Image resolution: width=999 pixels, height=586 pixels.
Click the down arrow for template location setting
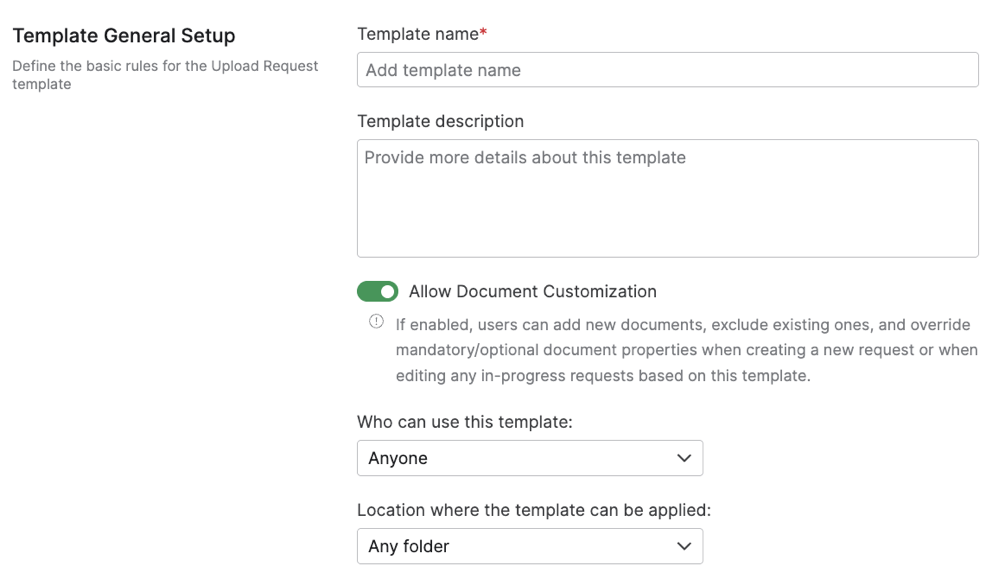(x=685, y=546)
